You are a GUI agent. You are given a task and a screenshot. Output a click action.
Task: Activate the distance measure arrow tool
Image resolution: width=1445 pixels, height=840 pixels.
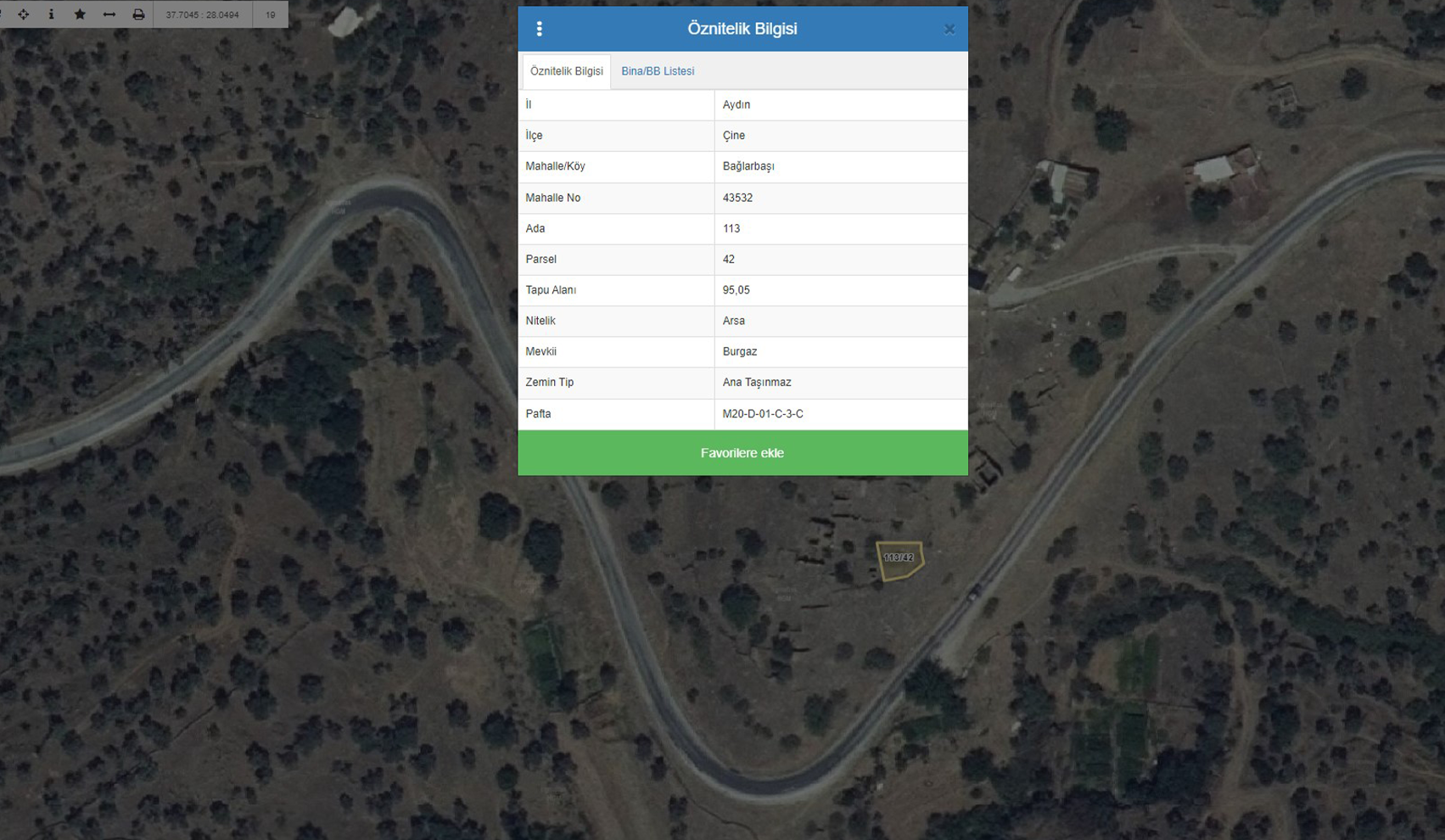[109, 14]
